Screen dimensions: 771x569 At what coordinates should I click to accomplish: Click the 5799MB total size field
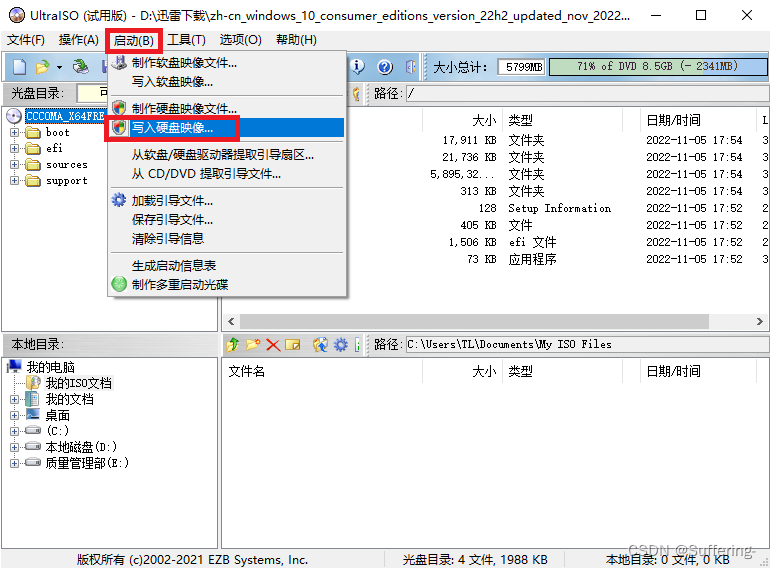tap(522, 66)
